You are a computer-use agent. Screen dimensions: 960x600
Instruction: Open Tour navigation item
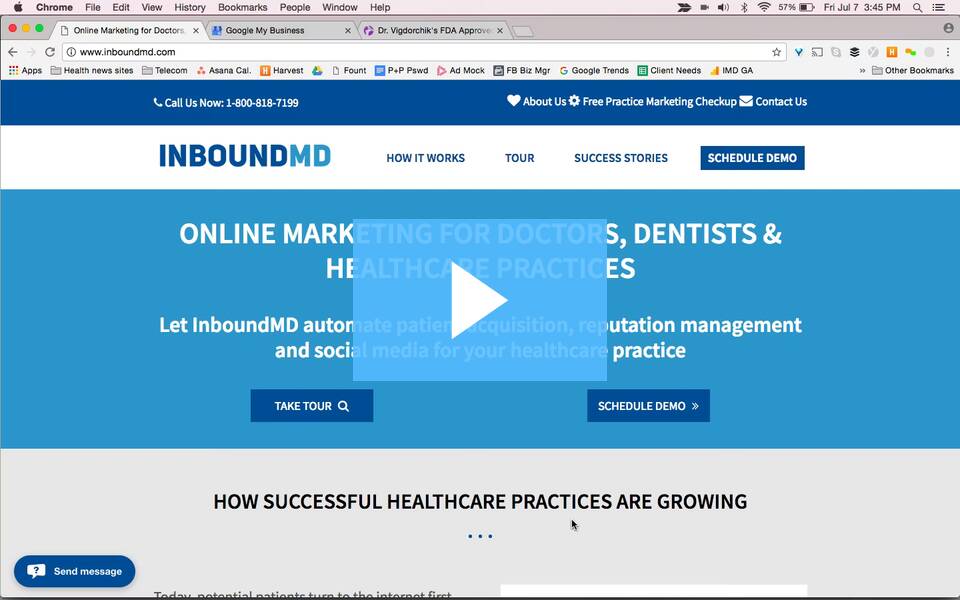coord(520,158)
